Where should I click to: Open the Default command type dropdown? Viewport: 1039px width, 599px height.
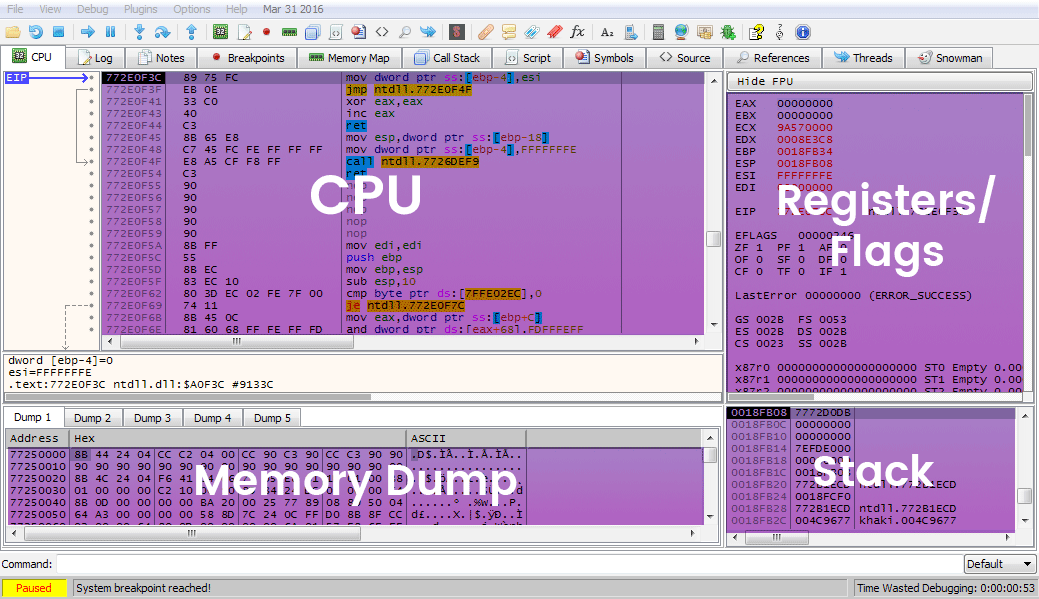pos(999,564)
